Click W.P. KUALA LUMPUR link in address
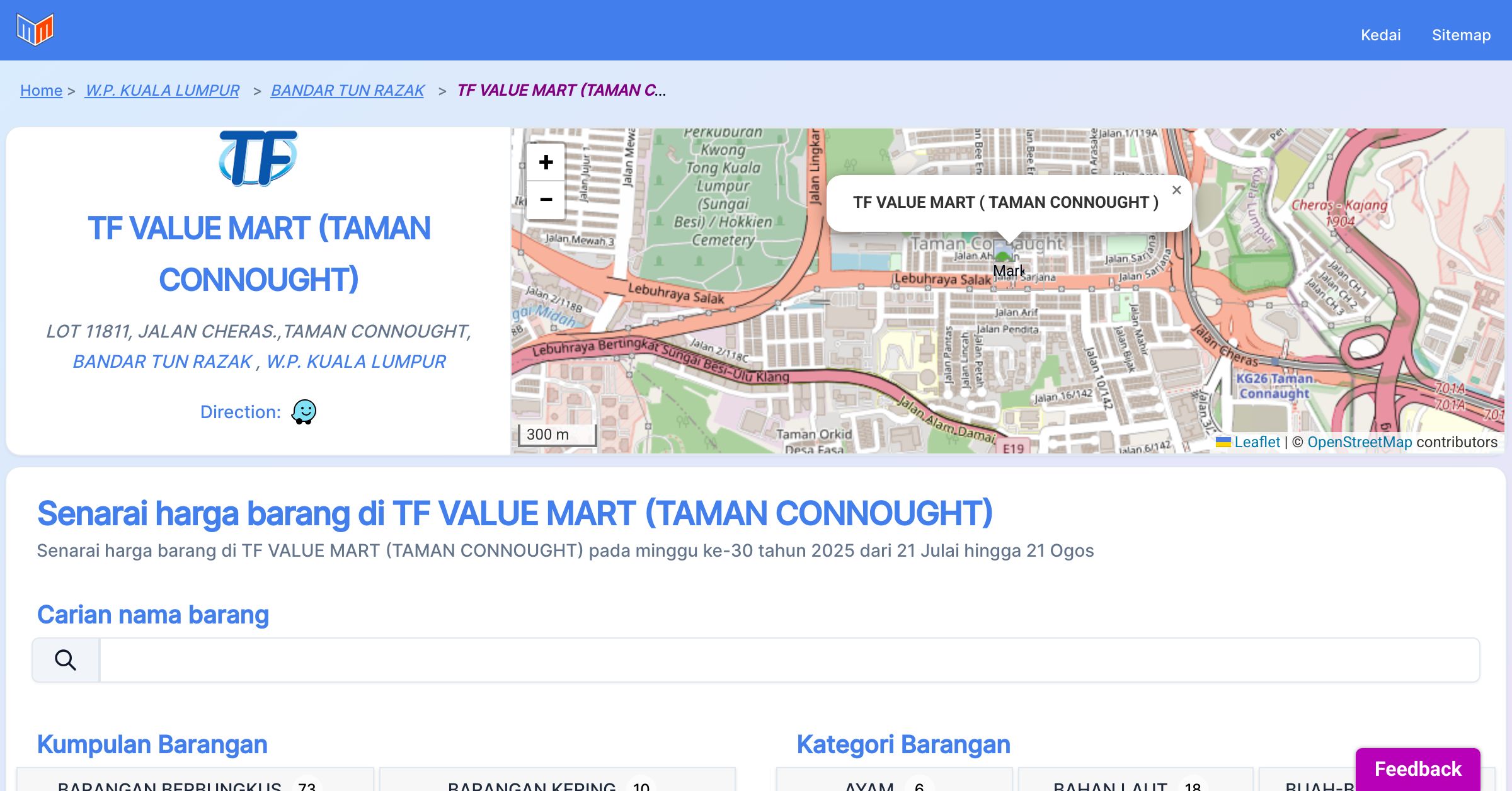This screenshot has width=1512, height=791. [x=356, y=361]
